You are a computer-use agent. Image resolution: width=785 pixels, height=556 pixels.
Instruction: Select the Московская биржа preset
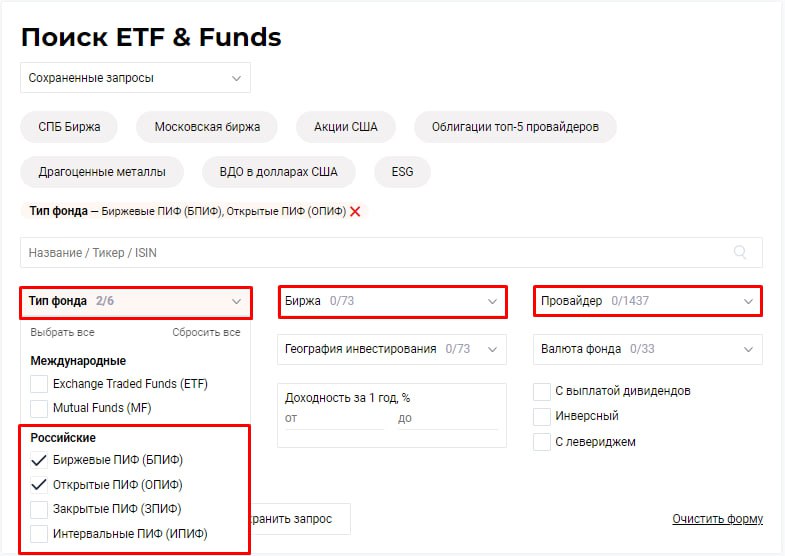pos(207,127)
